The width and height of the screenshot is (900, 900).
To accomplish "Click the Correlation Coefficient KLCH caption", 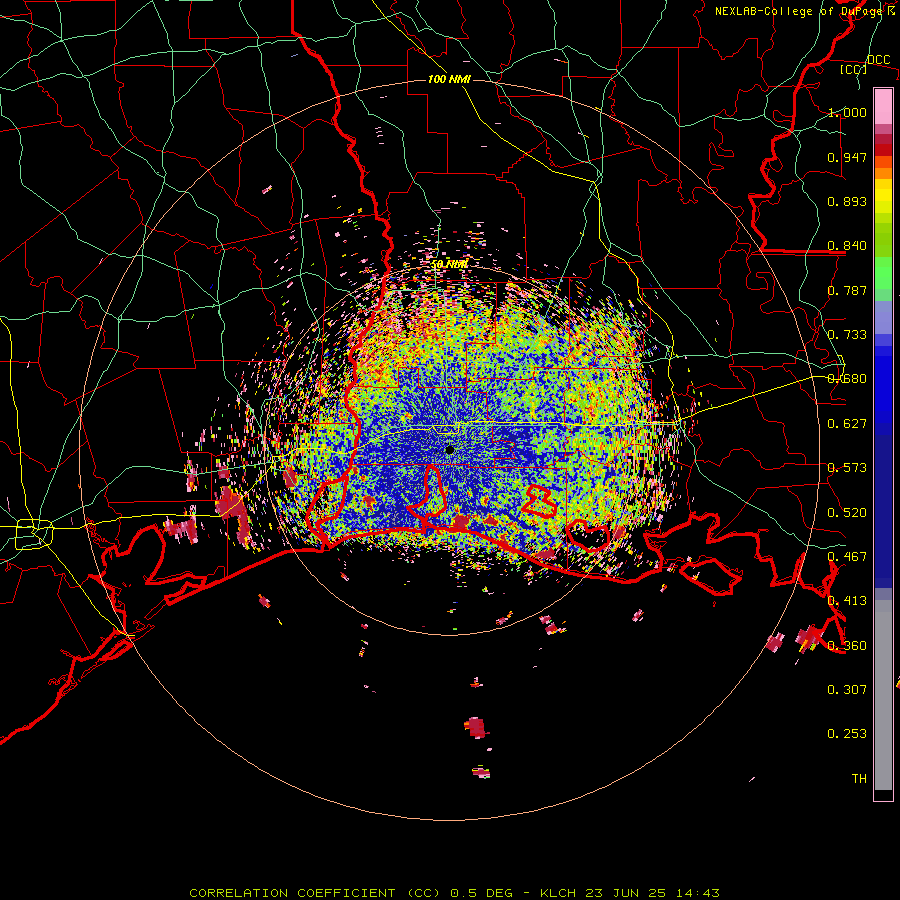I will tap(455, 893).
